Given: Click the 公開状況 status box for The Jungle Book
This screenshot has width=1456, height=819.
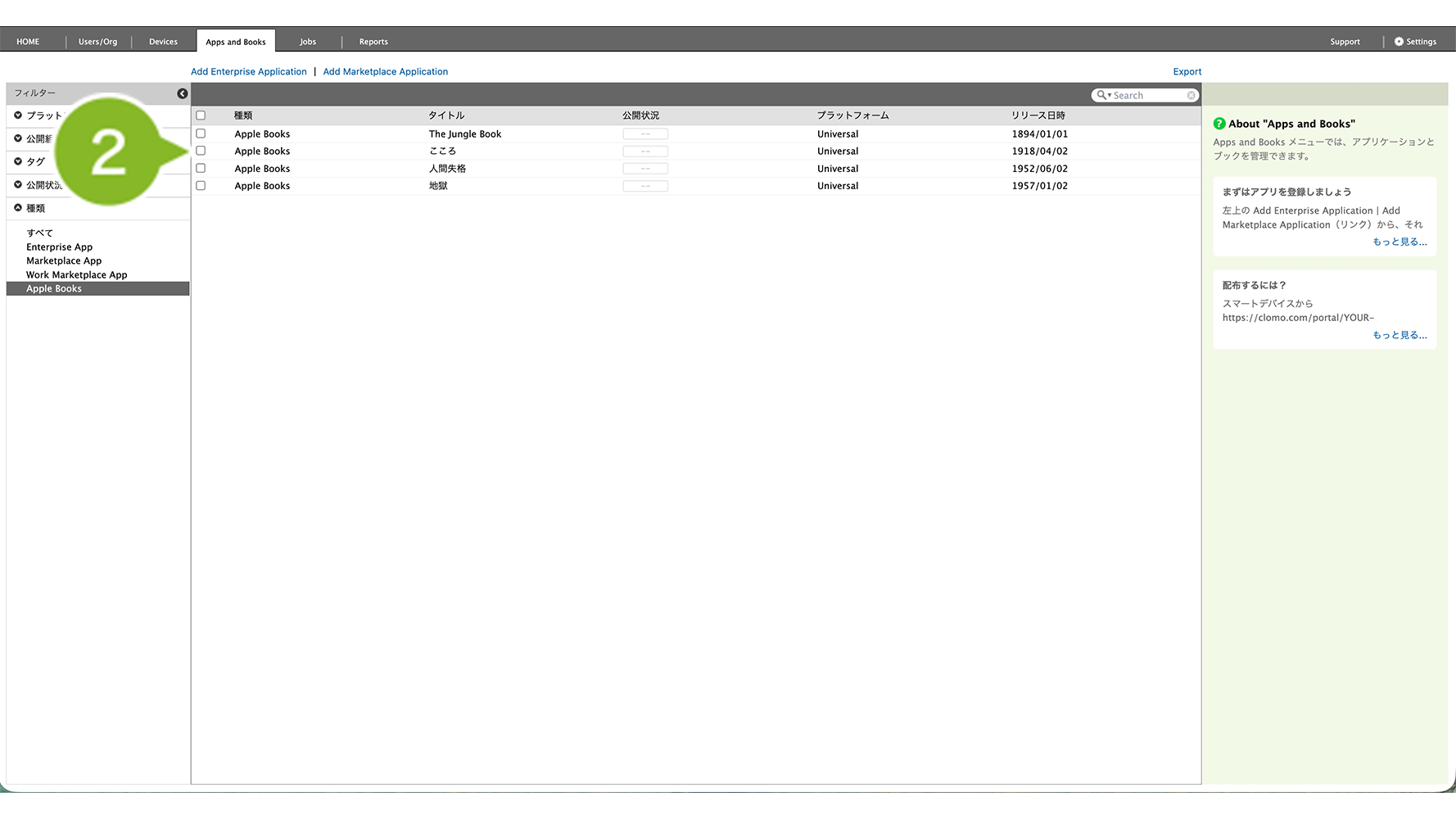Looking at the screenshot, I should click(644, 134).
